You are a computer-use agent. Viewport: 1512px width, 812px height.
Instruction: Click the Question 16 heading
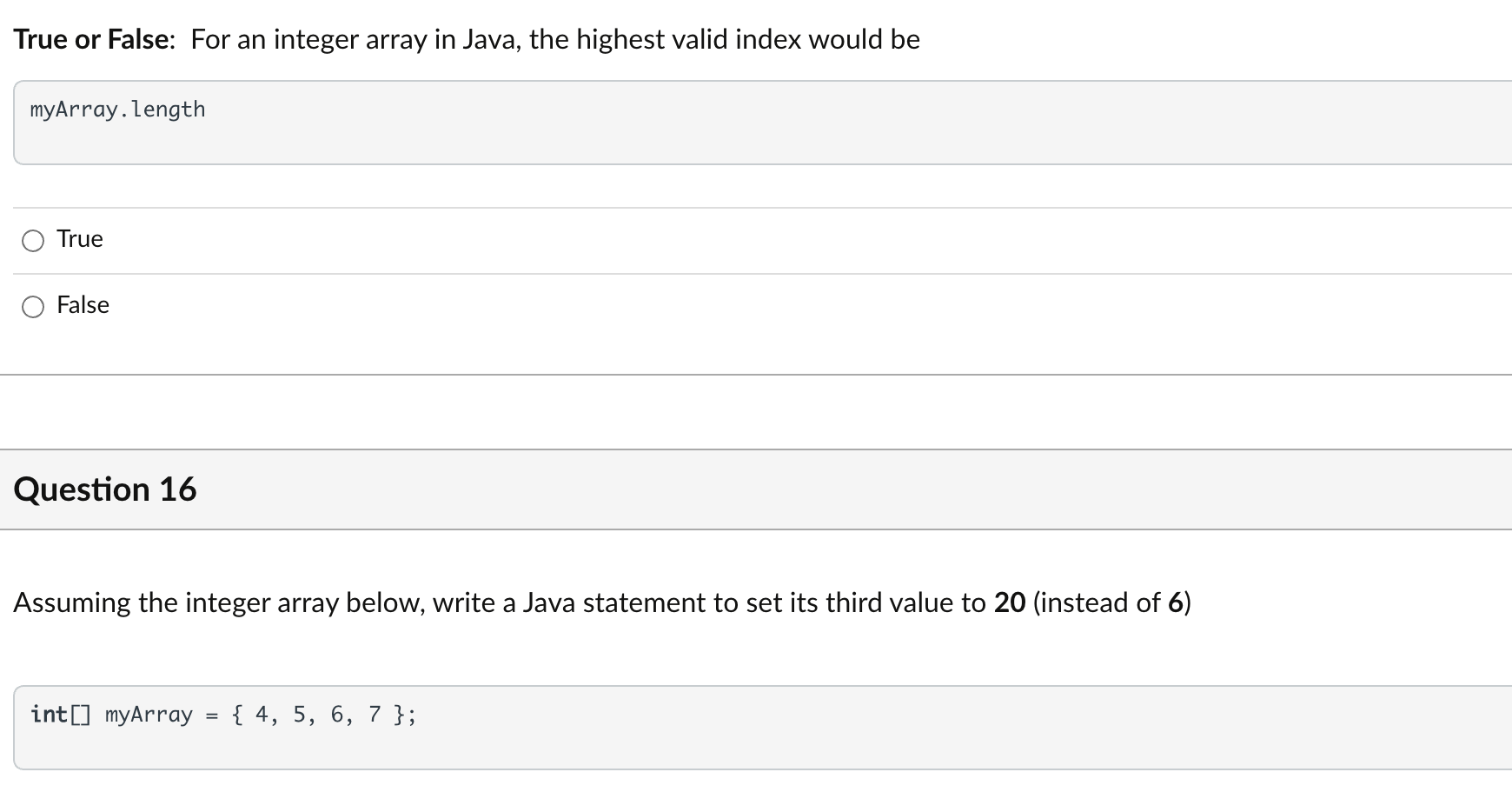(104, 489)
